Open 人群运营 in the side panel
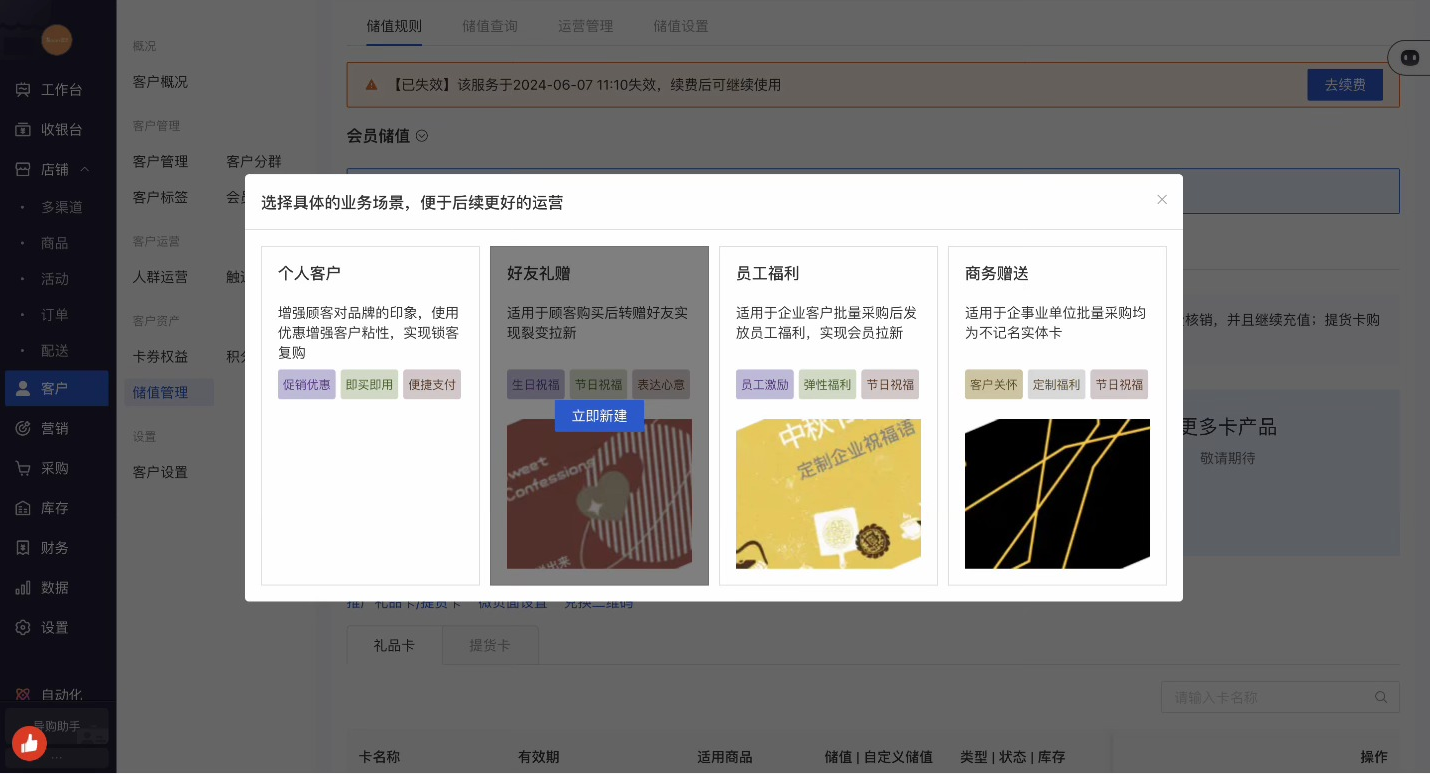The width and height of the screenshot is (1430, 774). pyautogui.click(x=160, y=277)
